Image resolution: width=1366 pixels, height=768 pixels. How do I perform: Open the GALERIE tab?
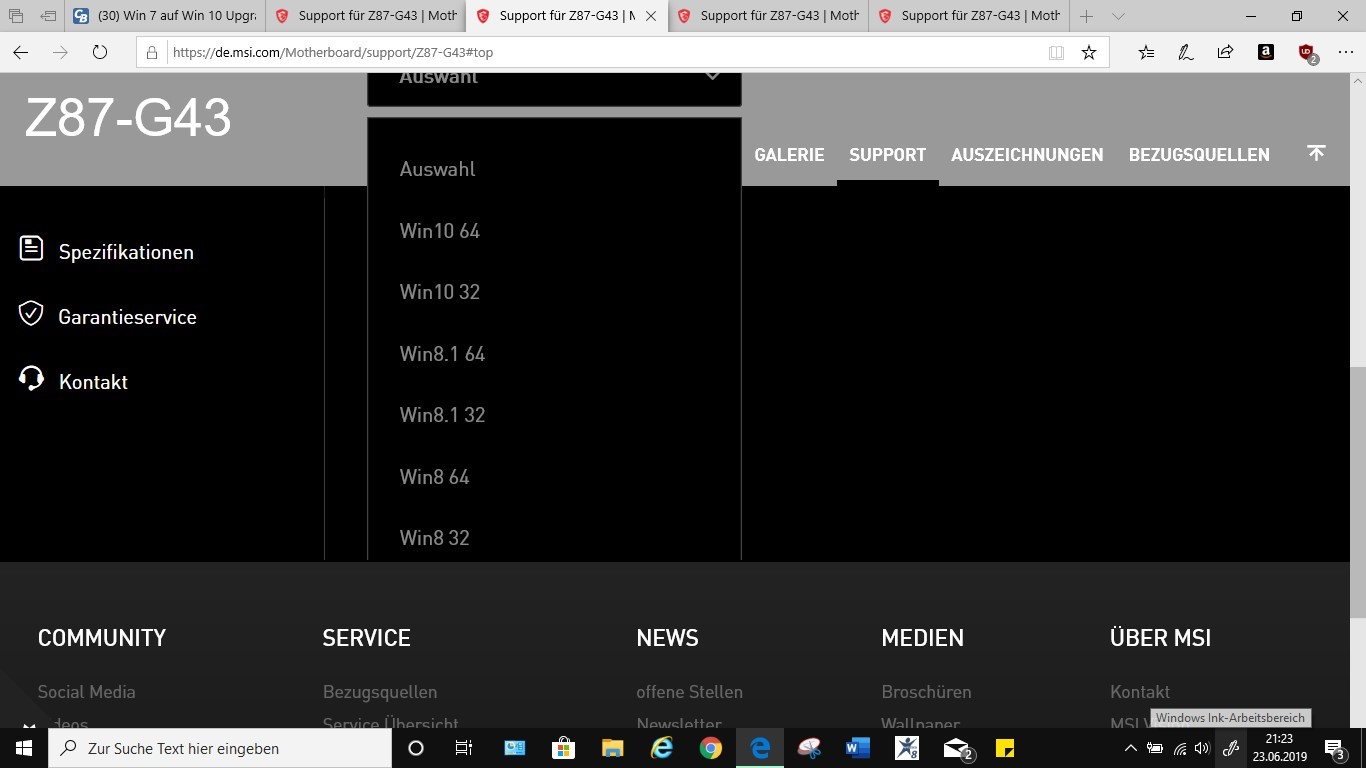tap(789, 155)
